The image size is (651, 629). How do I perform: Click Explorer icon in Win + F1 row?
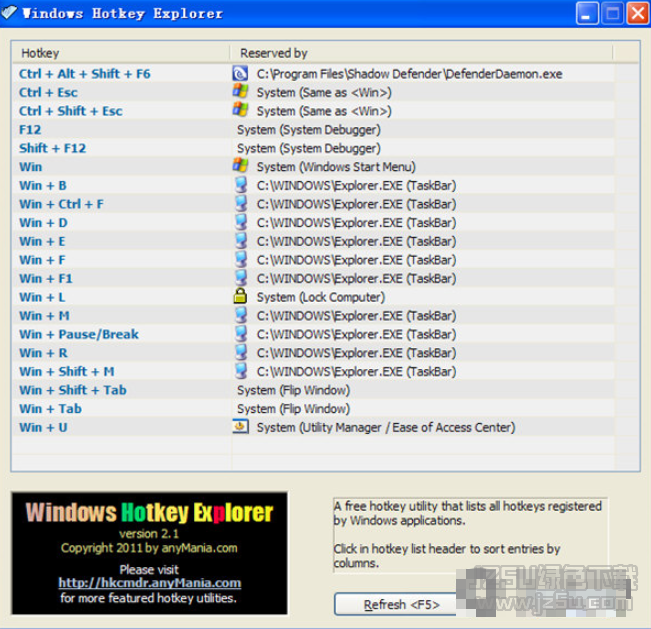click(241, 278)
